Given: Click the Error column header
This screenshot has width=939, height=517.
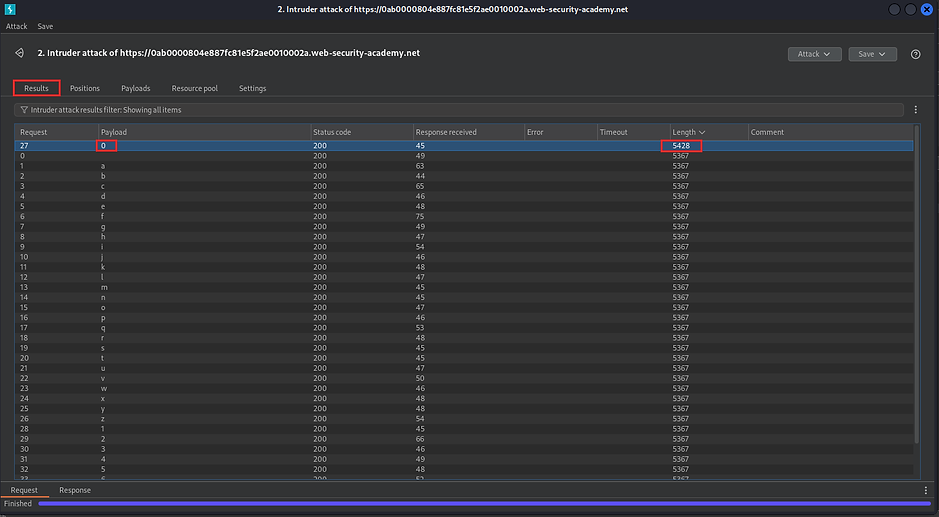Looking at the screenshot, I should tap(561, 132).
